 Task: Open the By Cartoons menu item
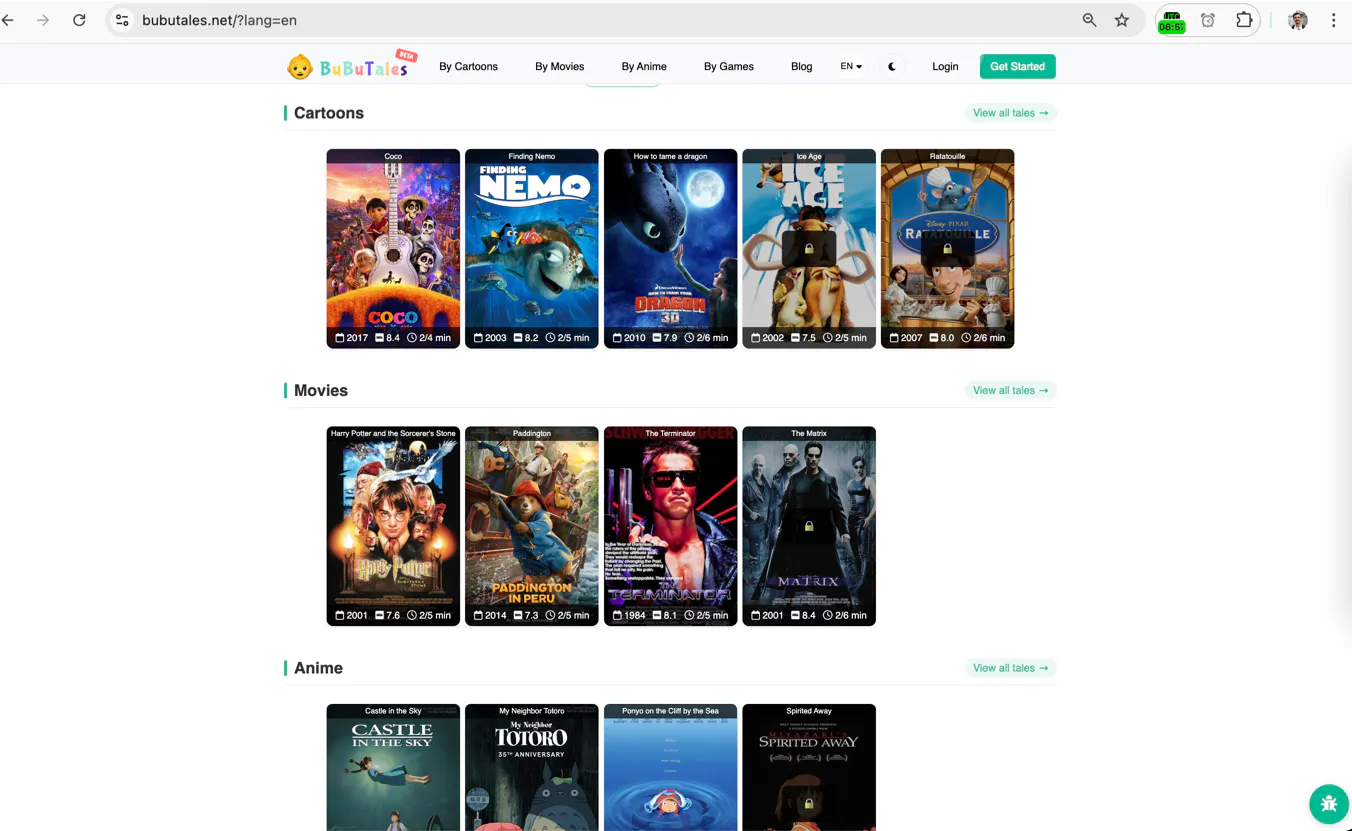[468, 67]
